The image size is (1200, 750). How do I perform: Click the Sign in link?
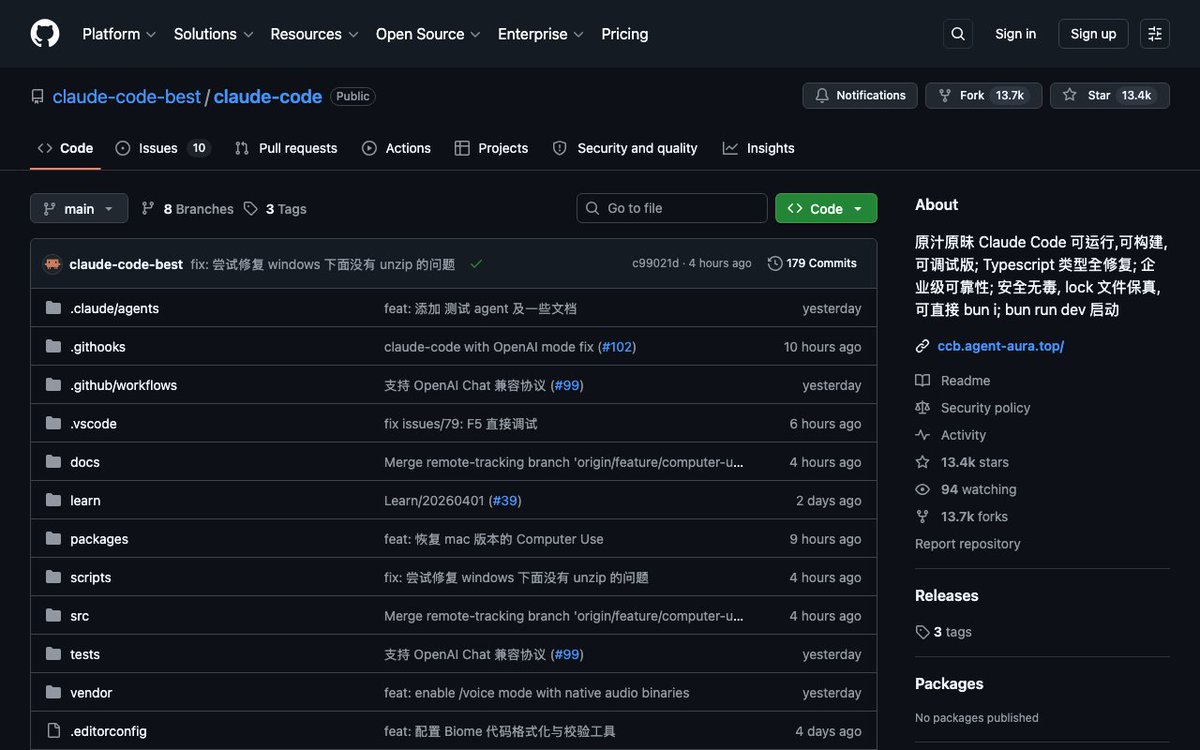click(1015, 34)
